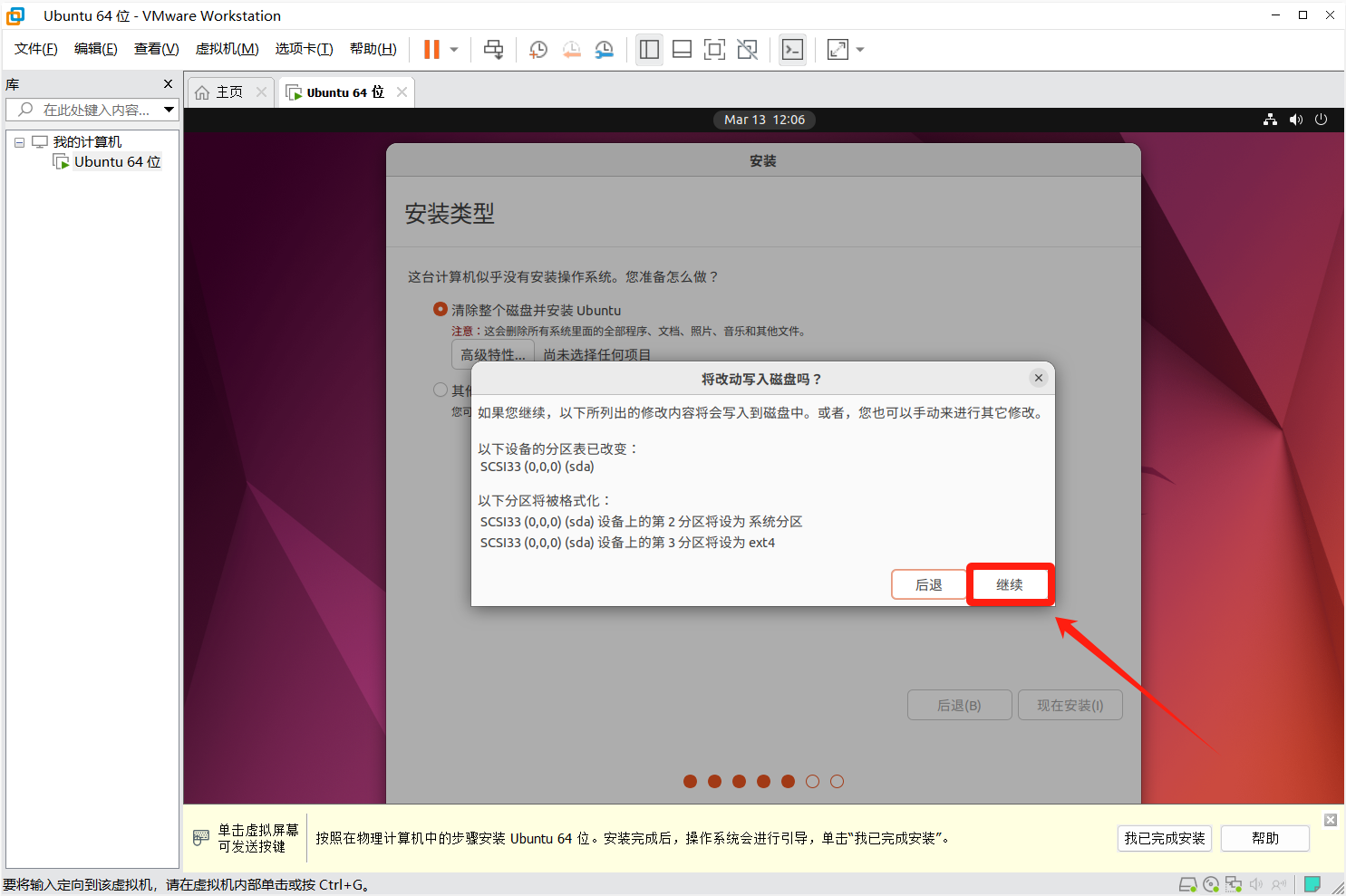Expand the library search box dropdown arrow

click(x=169, y=110)
